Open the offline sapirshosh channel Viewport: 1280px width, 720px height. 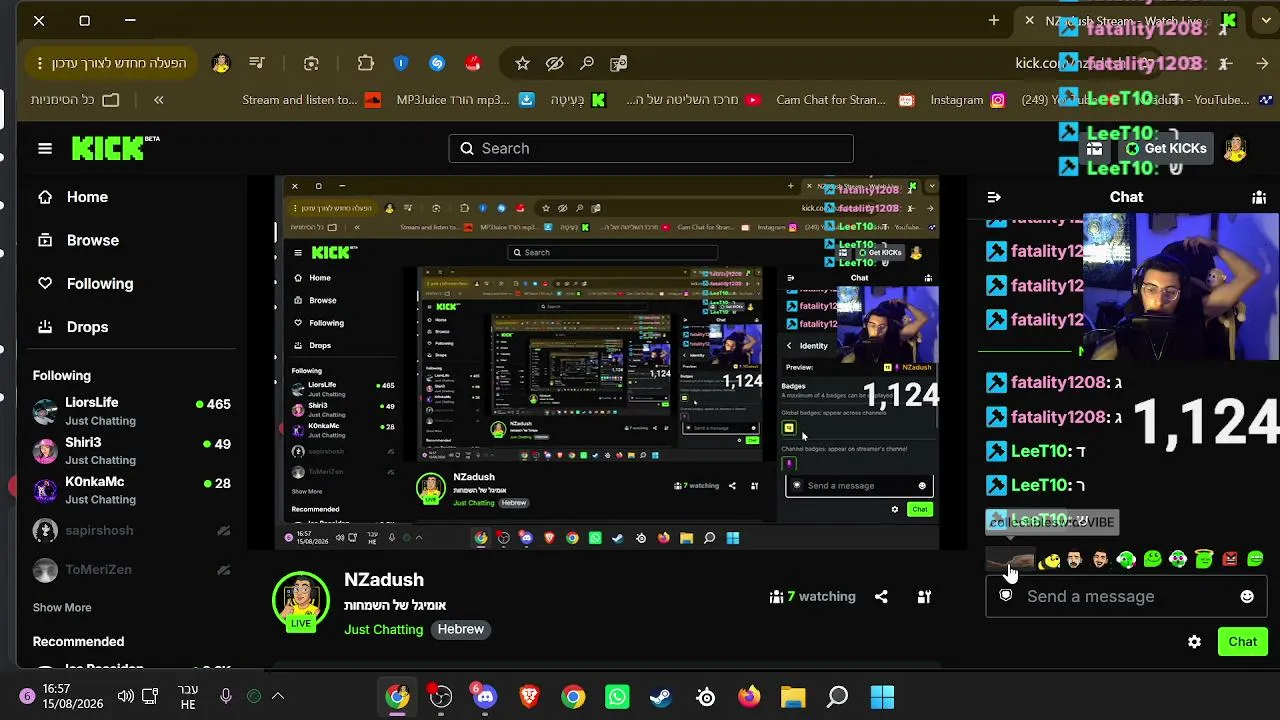tap(132, 530)
